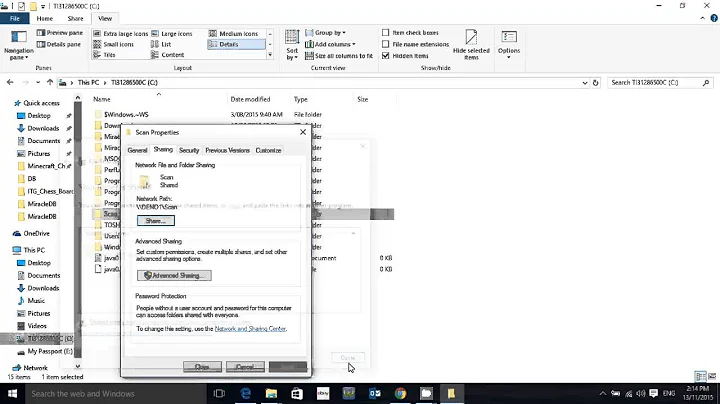Open File Explorer from the taskbar

[271, 393]
